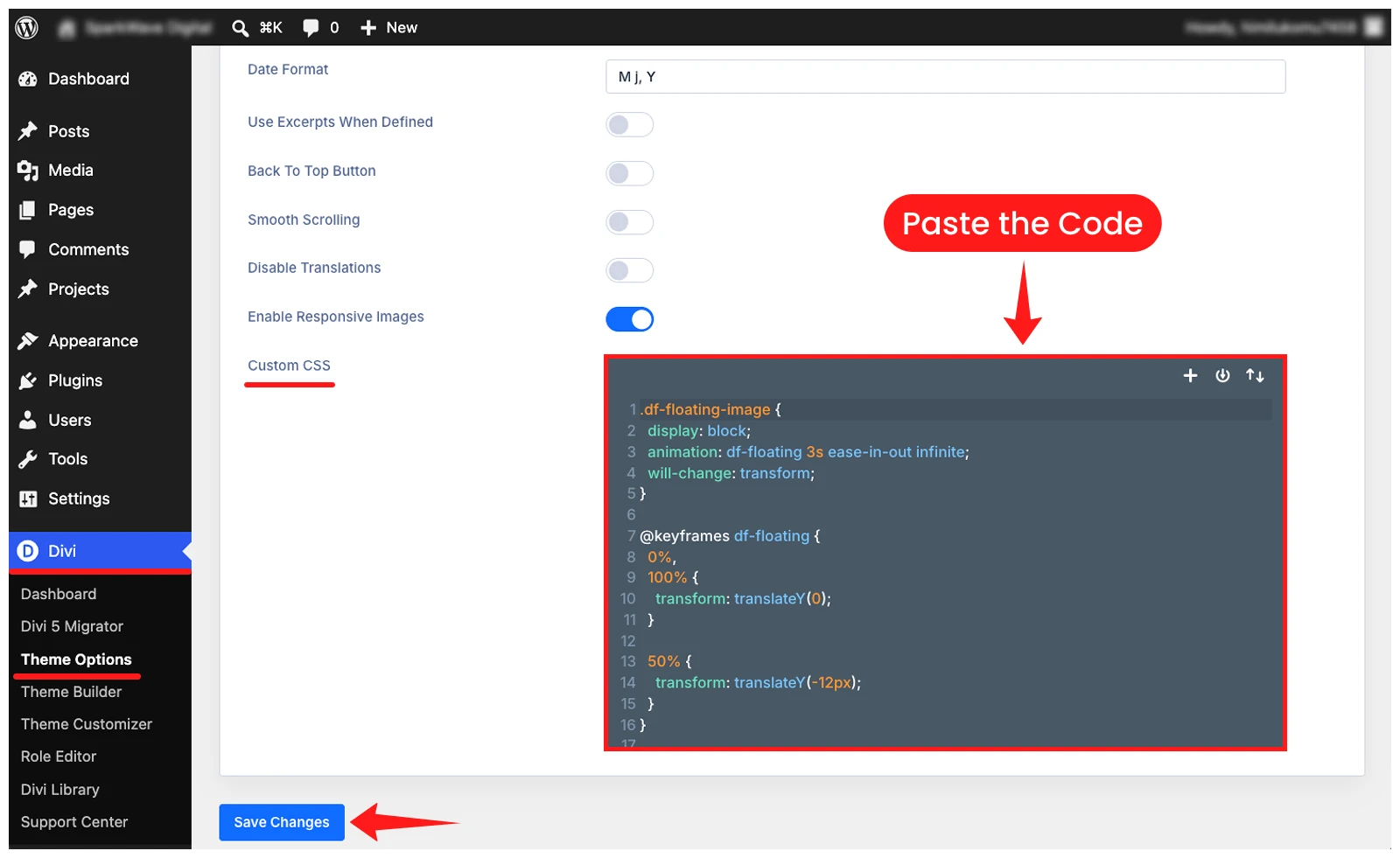The image size is (1400, 858).
Task: Click the Media icon in sidebar
Action: pyautogui.click(x=28, y=171)
